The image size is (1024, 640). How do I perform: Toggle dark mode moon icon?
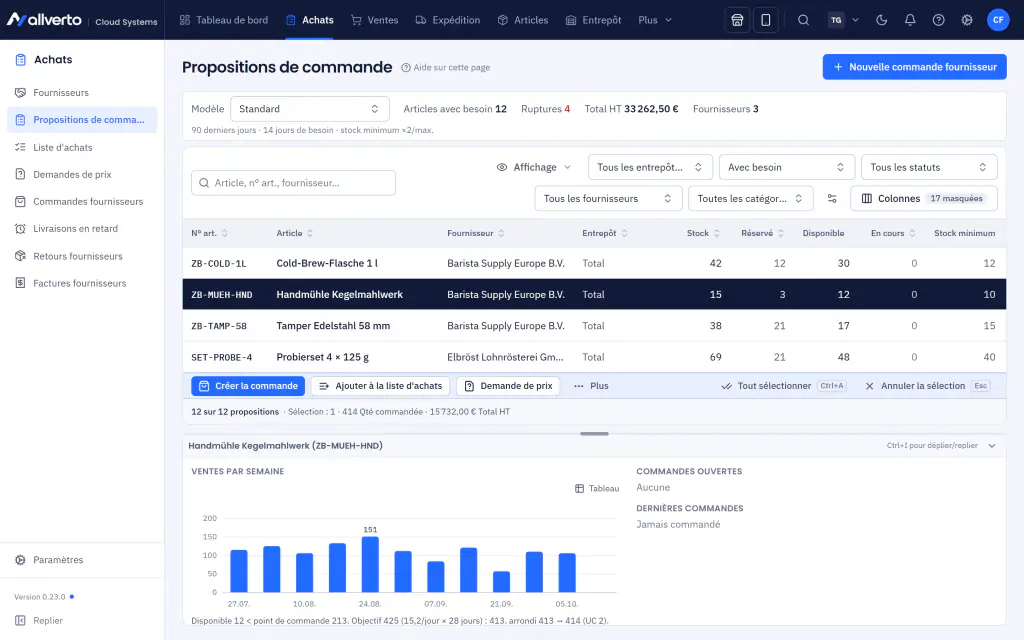(882, 20)
